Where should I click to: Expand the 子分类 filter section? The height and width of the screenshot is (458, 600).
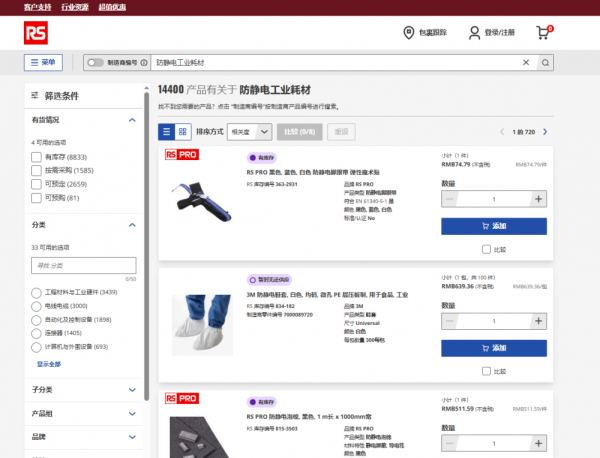pyautogui.click(x=132, y=390)
